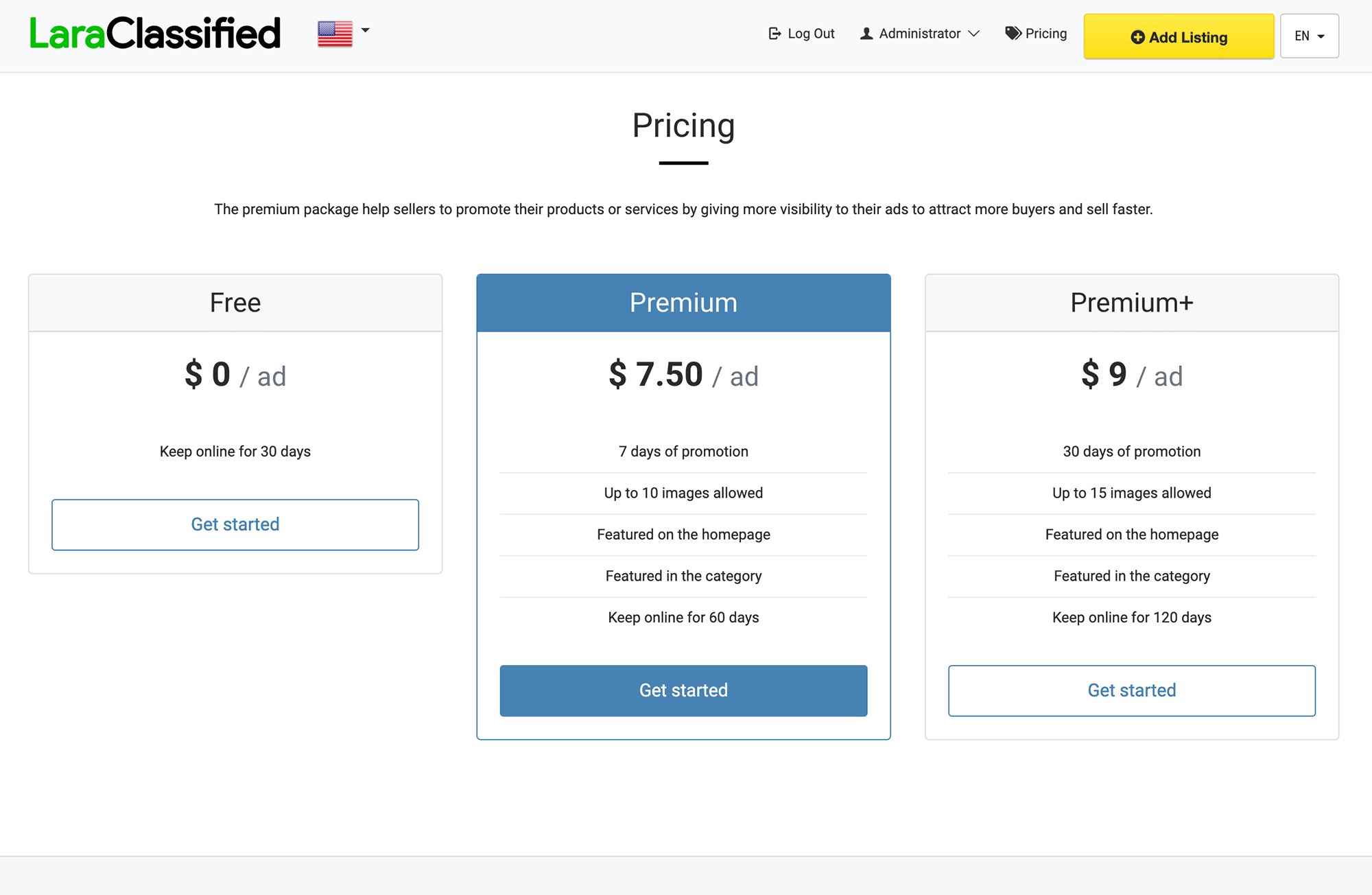Click the Pricing tag icon

pos(1013,33)
